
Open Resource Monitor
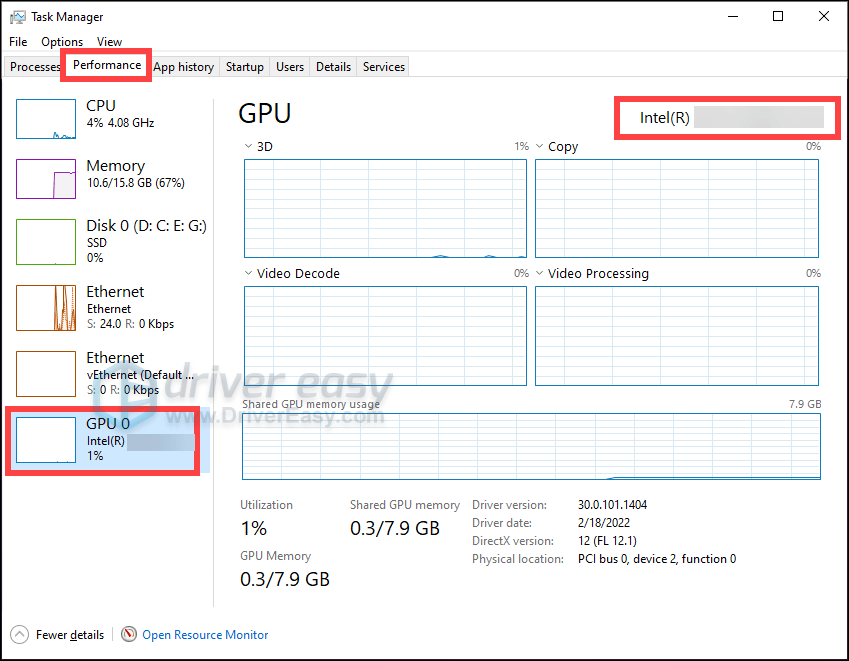coord(204,634)
